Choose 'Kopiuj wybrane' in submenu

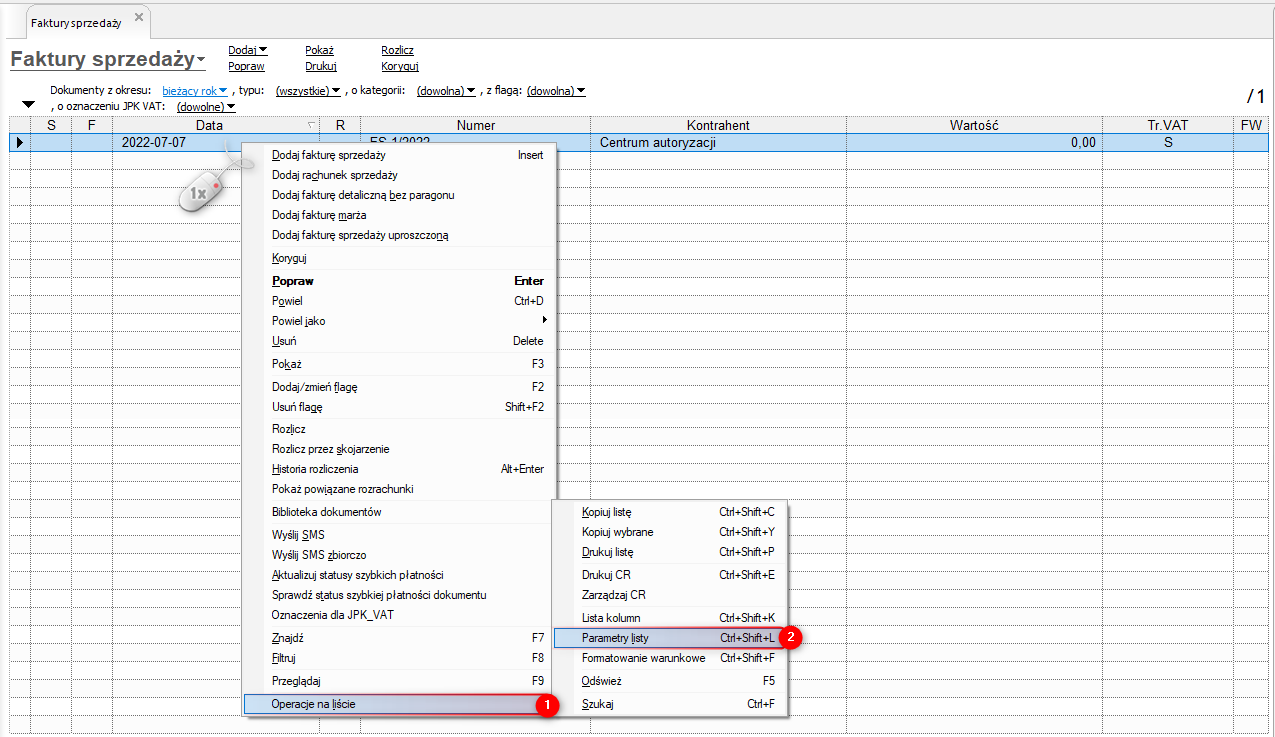pos(670,532)
